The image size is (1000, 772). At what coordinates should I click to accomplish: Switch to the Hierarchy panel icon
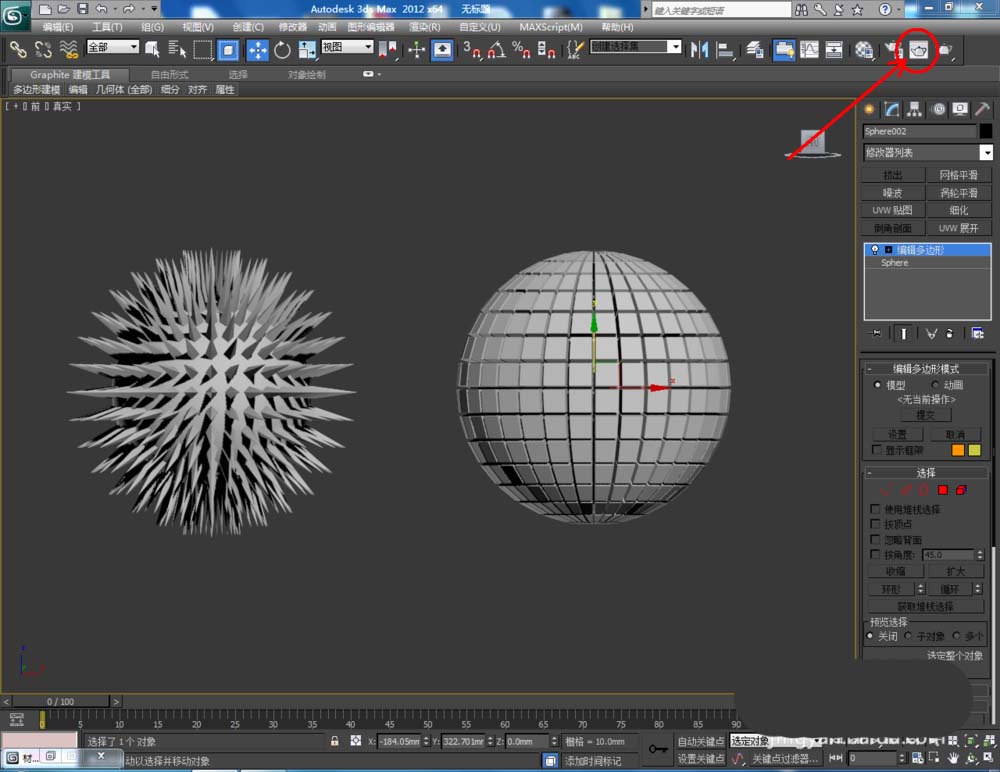pyautogui.click(x=914, y=109)
